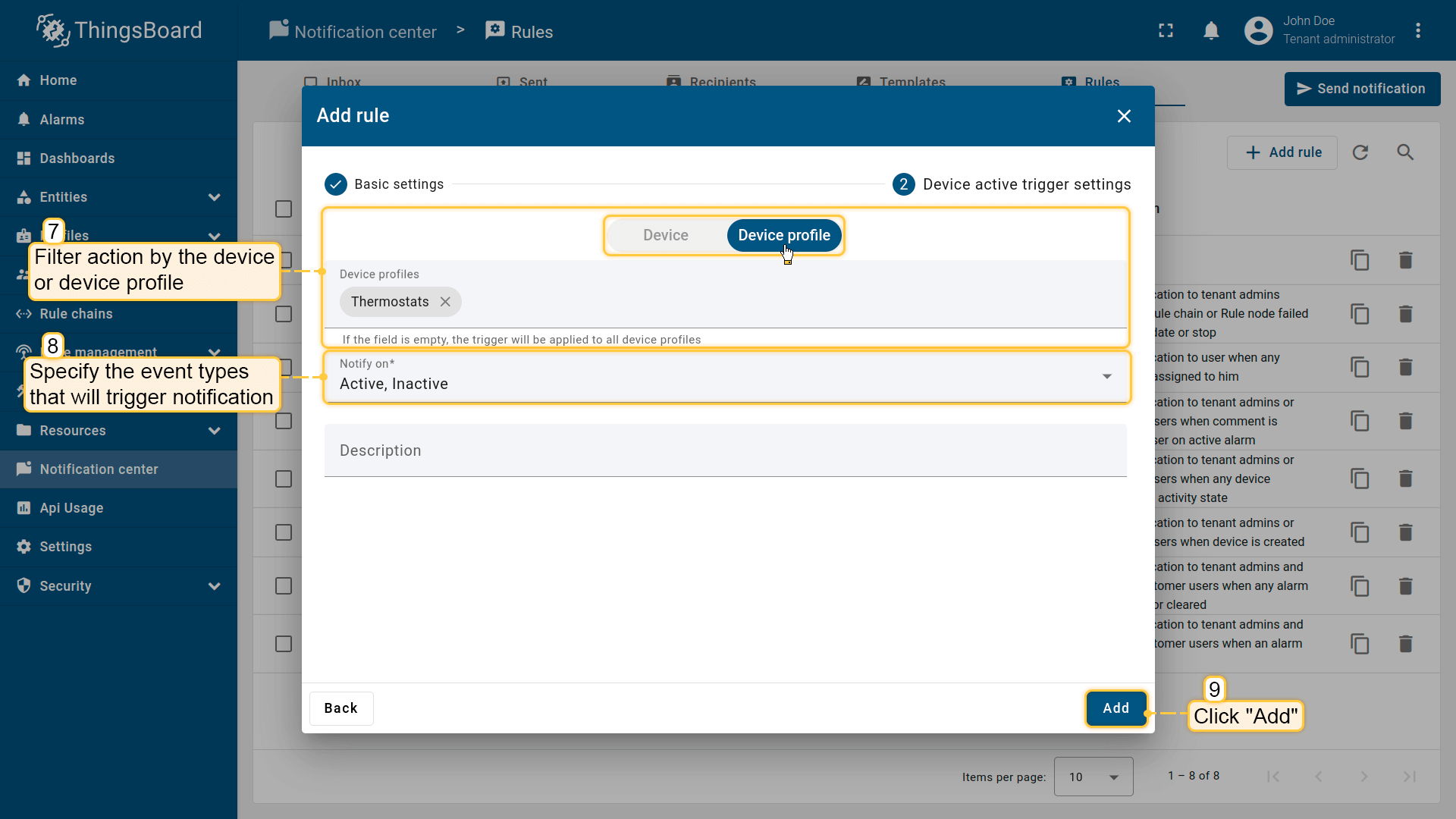Switch the filter toggle to Device
1456x819 pixels.
(665, 235)
